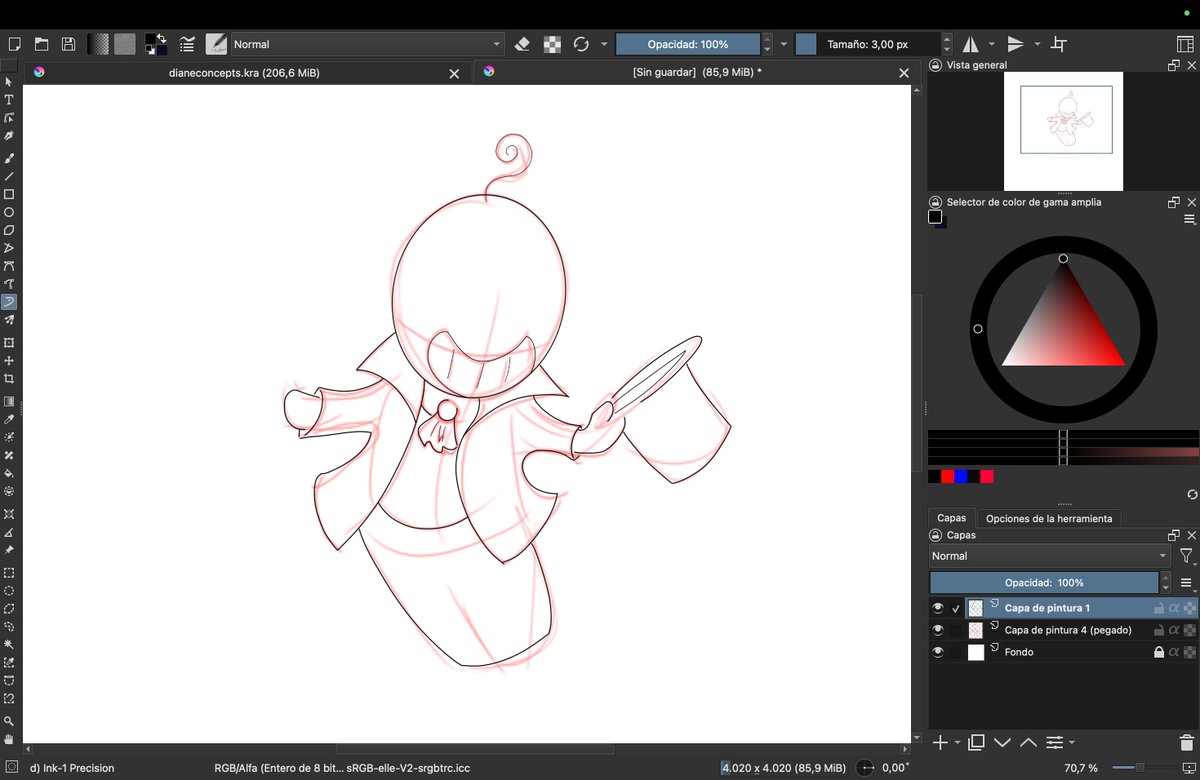
Task: Select the Fill bucket tool
Action: (x=9, y=473)
